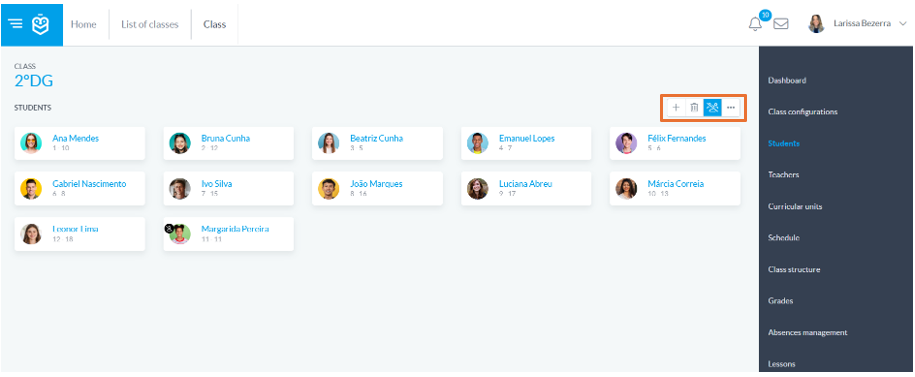Click the owl logo icon
Viewport: 915px width, 377px height.
[x=40, y=24]
